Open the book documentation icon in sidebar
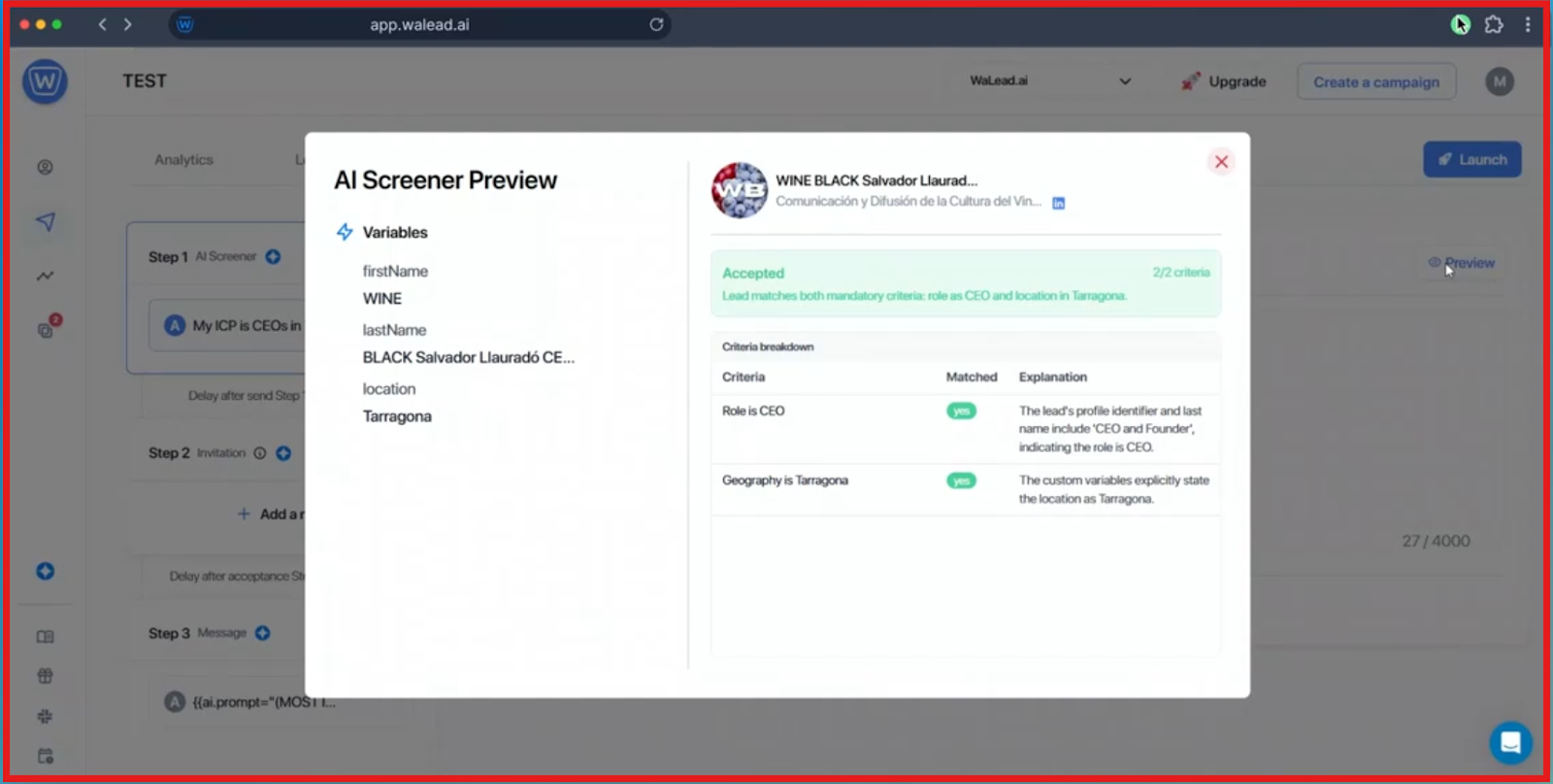This screenshot has height=784, width=1553. (46, 637)
